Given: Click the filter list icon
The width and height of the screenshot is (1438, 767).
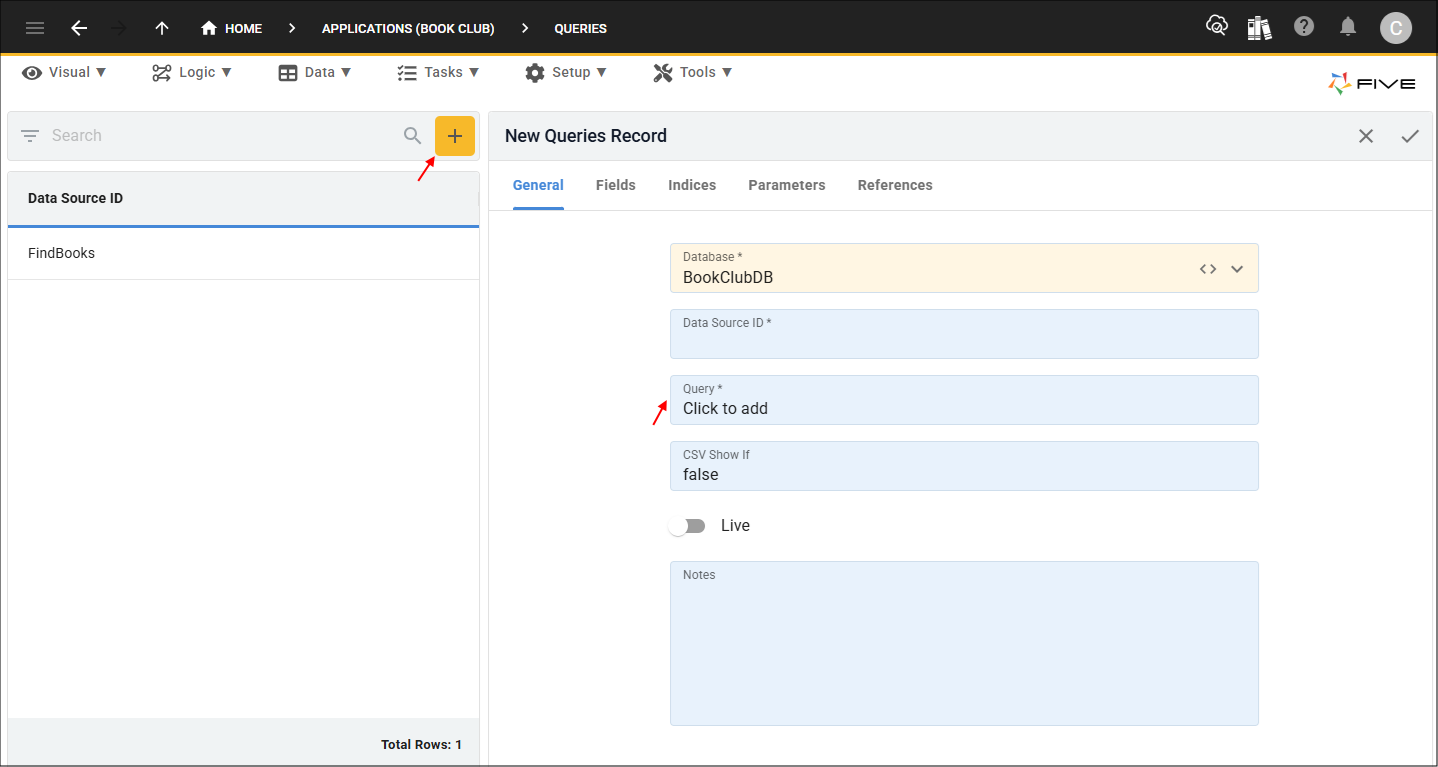Looking at the screenshot, I should (29, 135).
